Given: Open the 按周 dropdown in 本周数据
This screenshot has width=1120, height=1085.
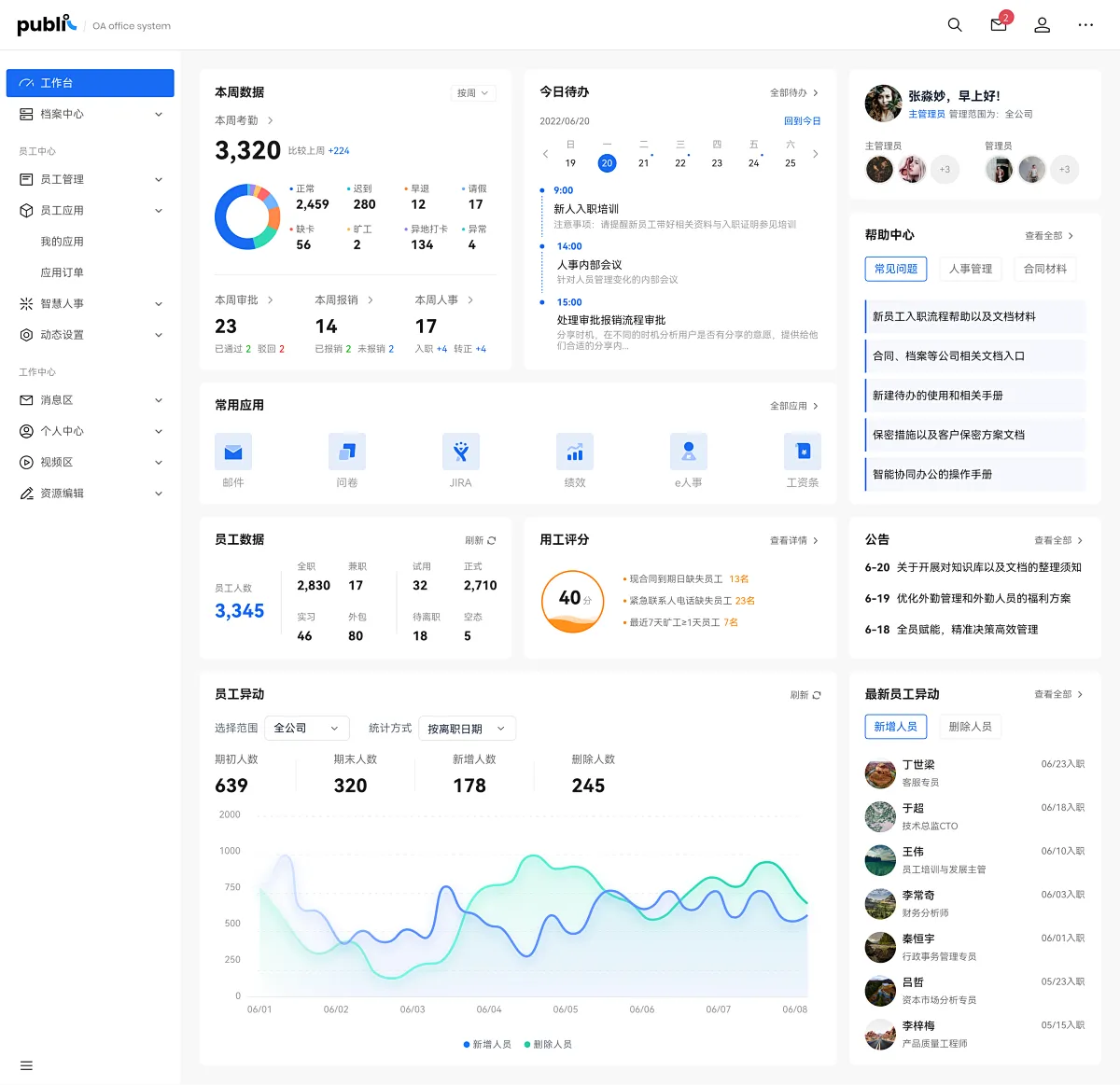Looking at the screenshot, I should (472, 92).
